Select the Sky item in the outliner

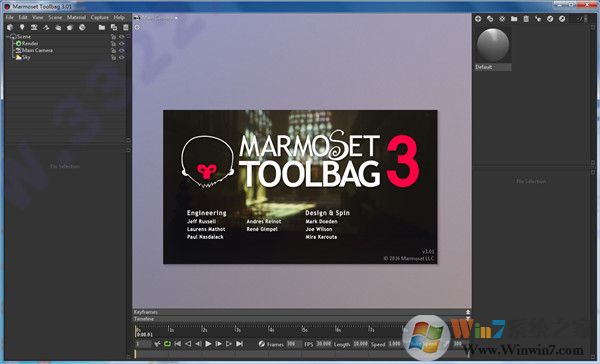26,57
